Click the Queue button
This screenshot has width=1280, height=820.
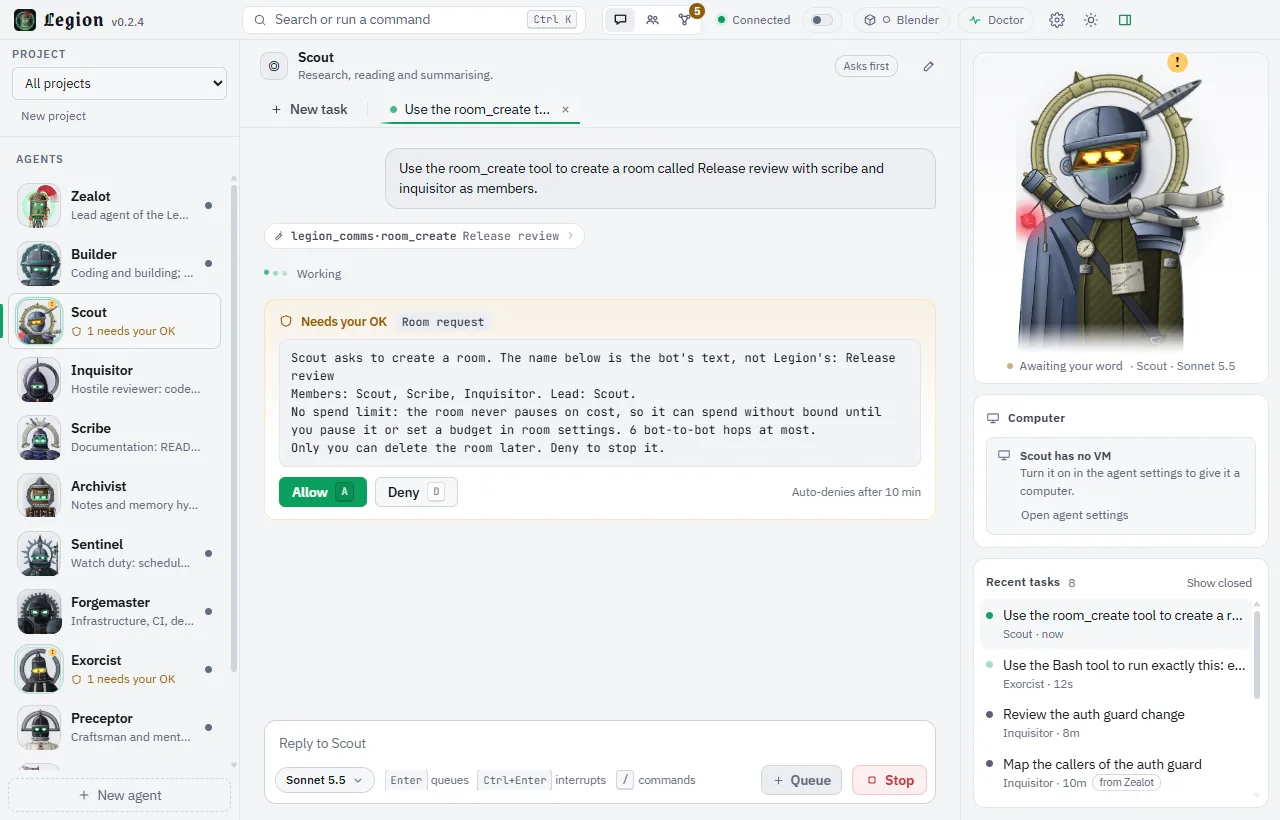[801, 780]
